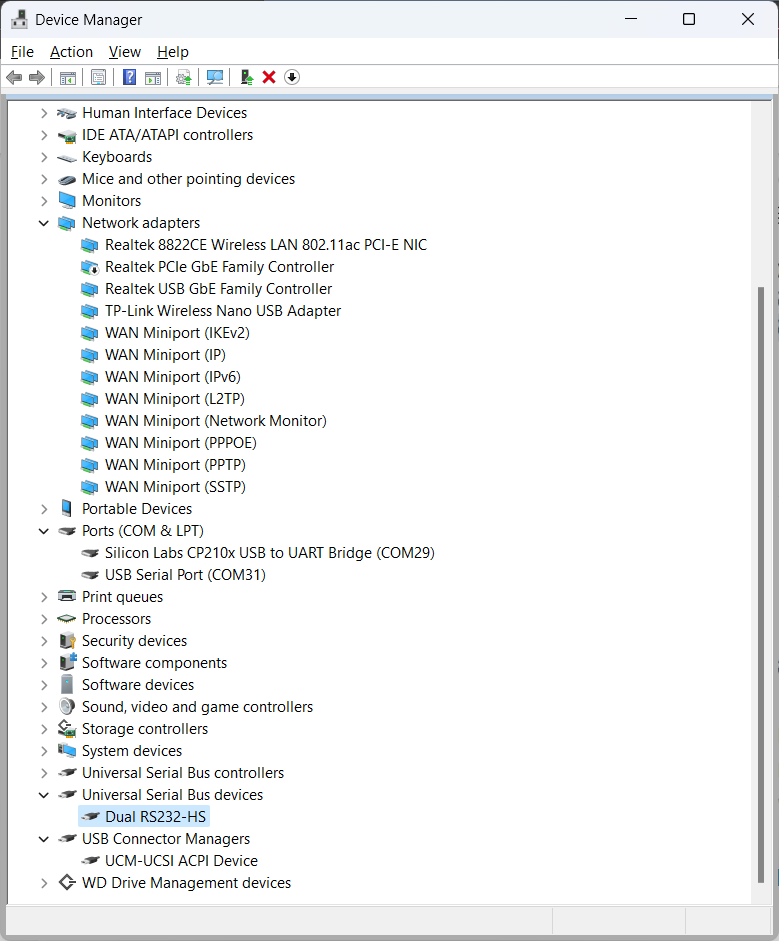Click the Back arrow in the toolbar
This screenshot has width=779, height=941.
14,77
